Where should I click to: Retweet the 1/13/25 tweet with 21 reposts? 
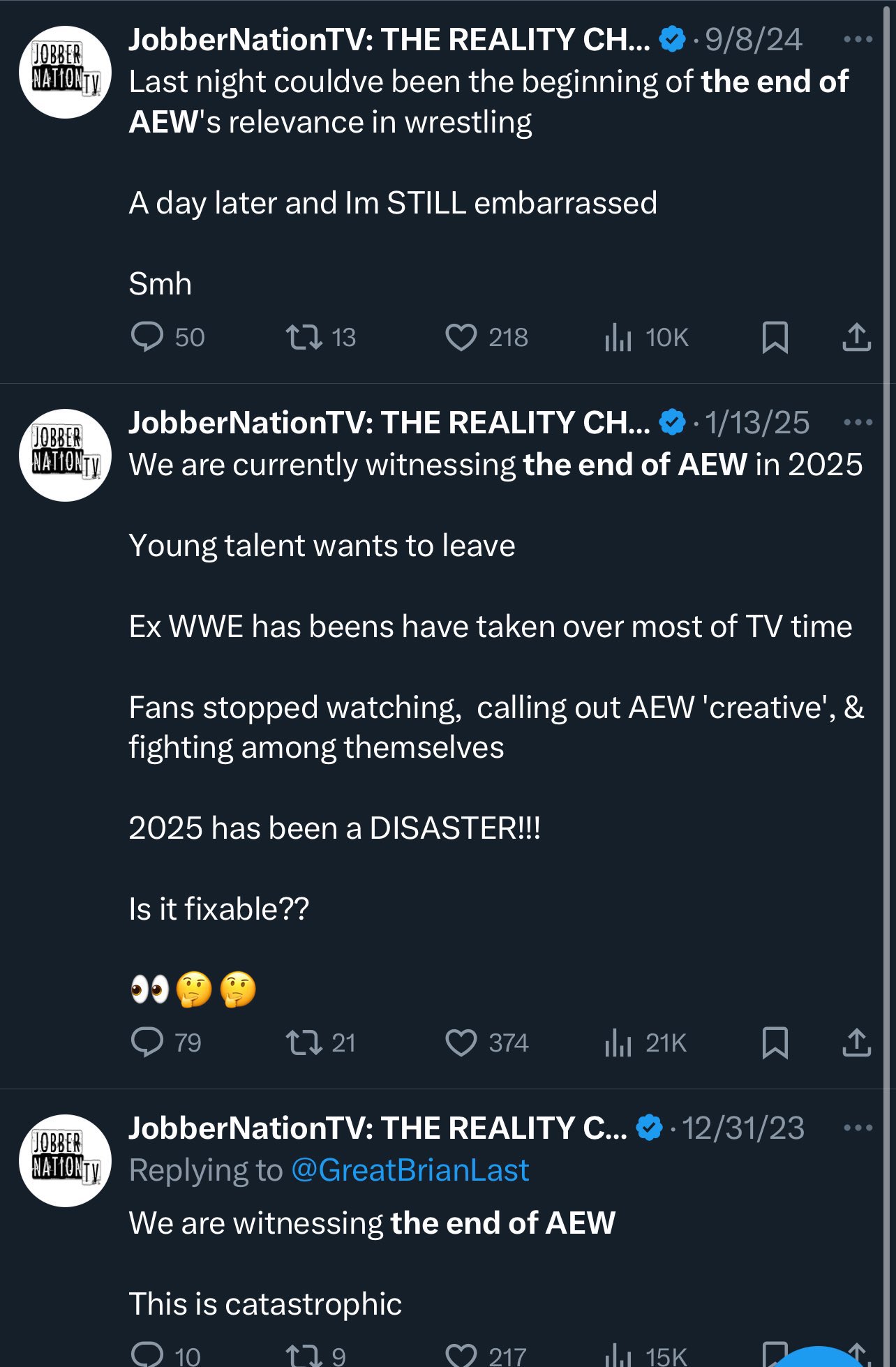pos(304,1043)
